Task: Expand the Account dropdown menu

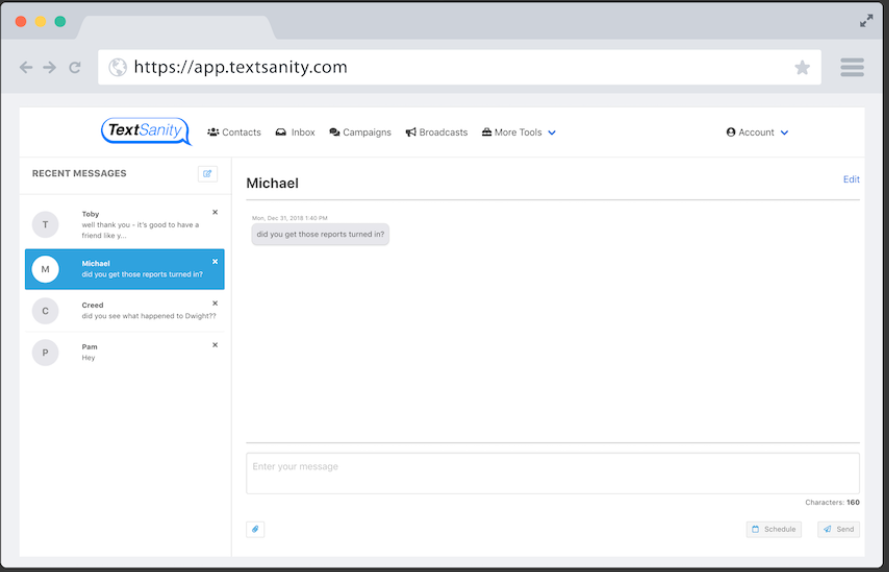Action: click(757, 132)
